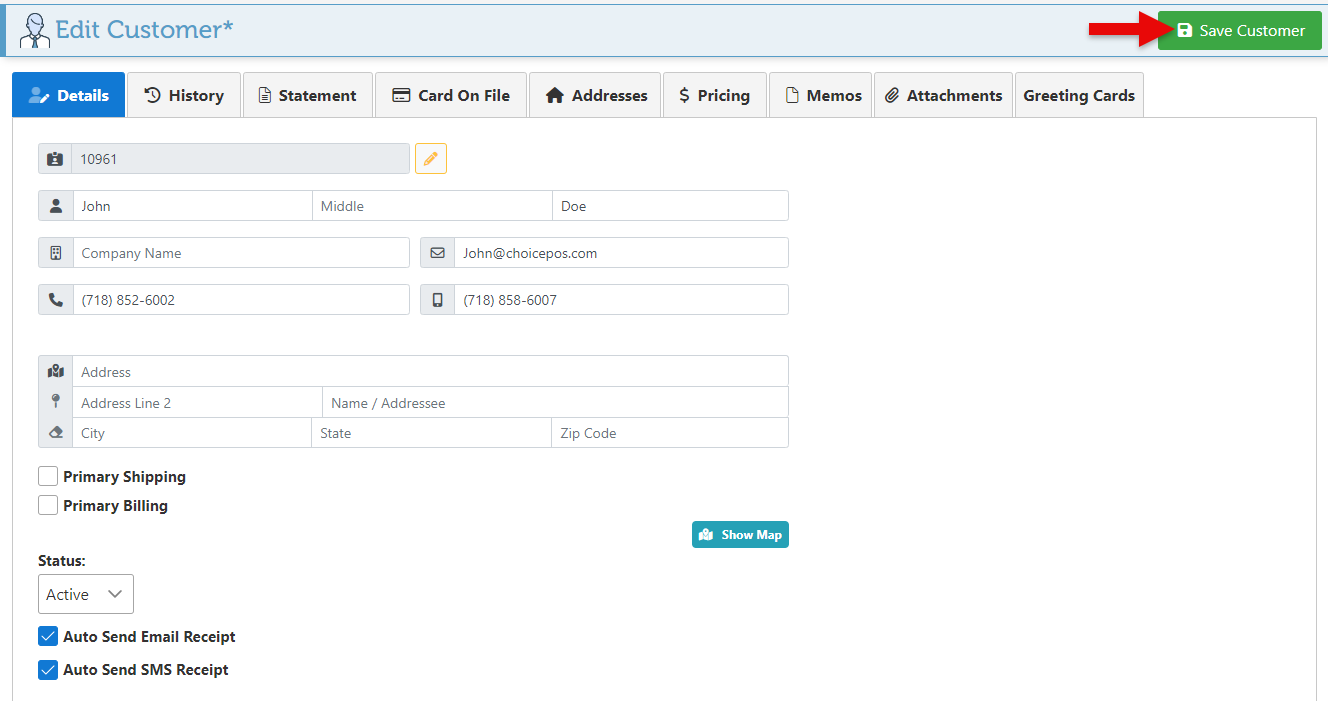Open the Card On File tab
The width and height of the screenshot is (1328, 701).
[x=450, y=96]
